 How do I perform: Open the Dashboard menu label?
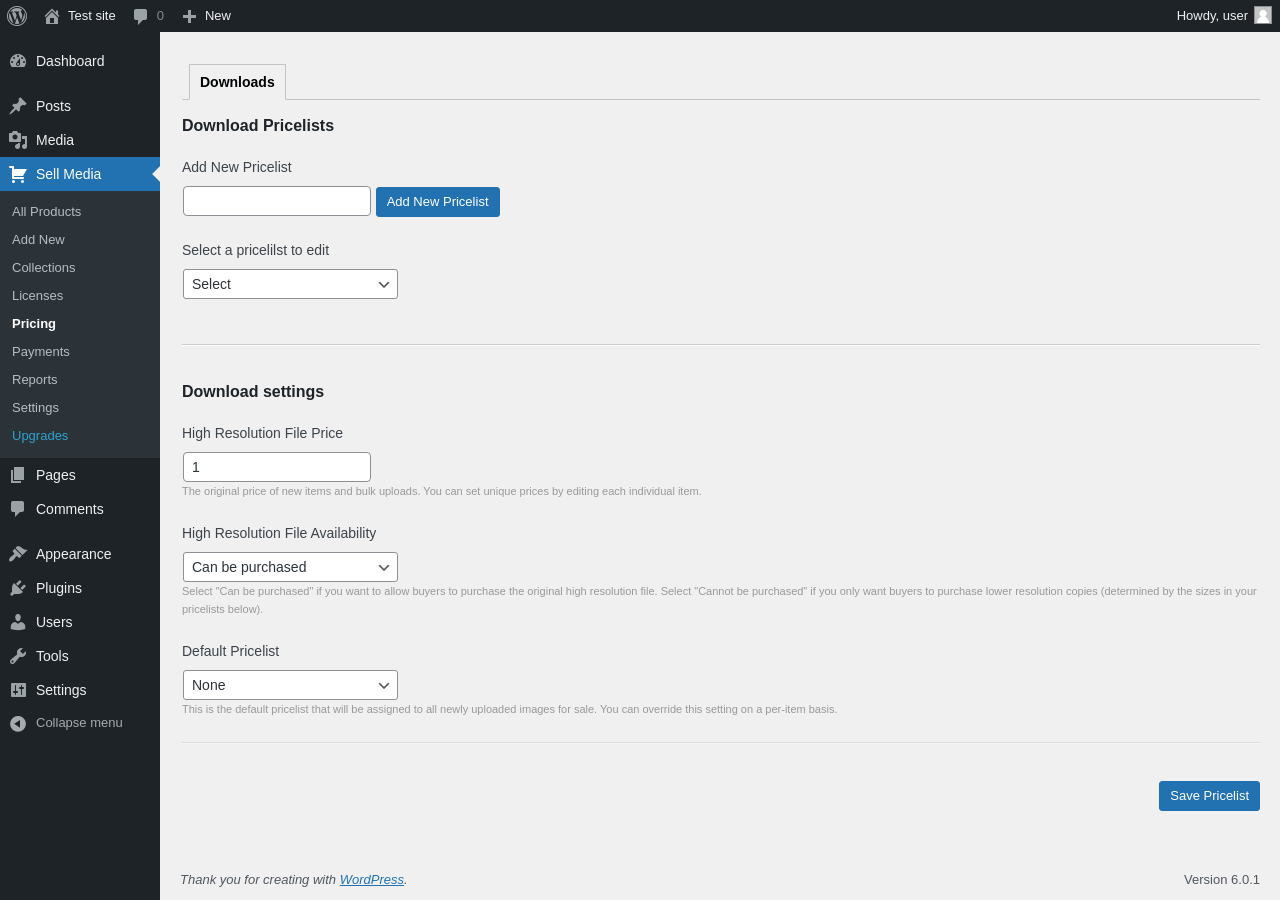click(x=70, y=61)
